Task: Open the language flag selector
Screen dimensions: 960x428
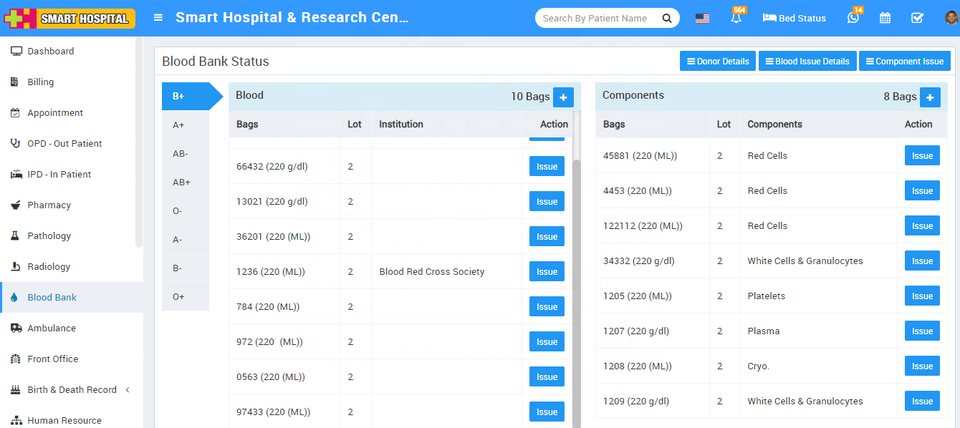Action: point(702,18)
